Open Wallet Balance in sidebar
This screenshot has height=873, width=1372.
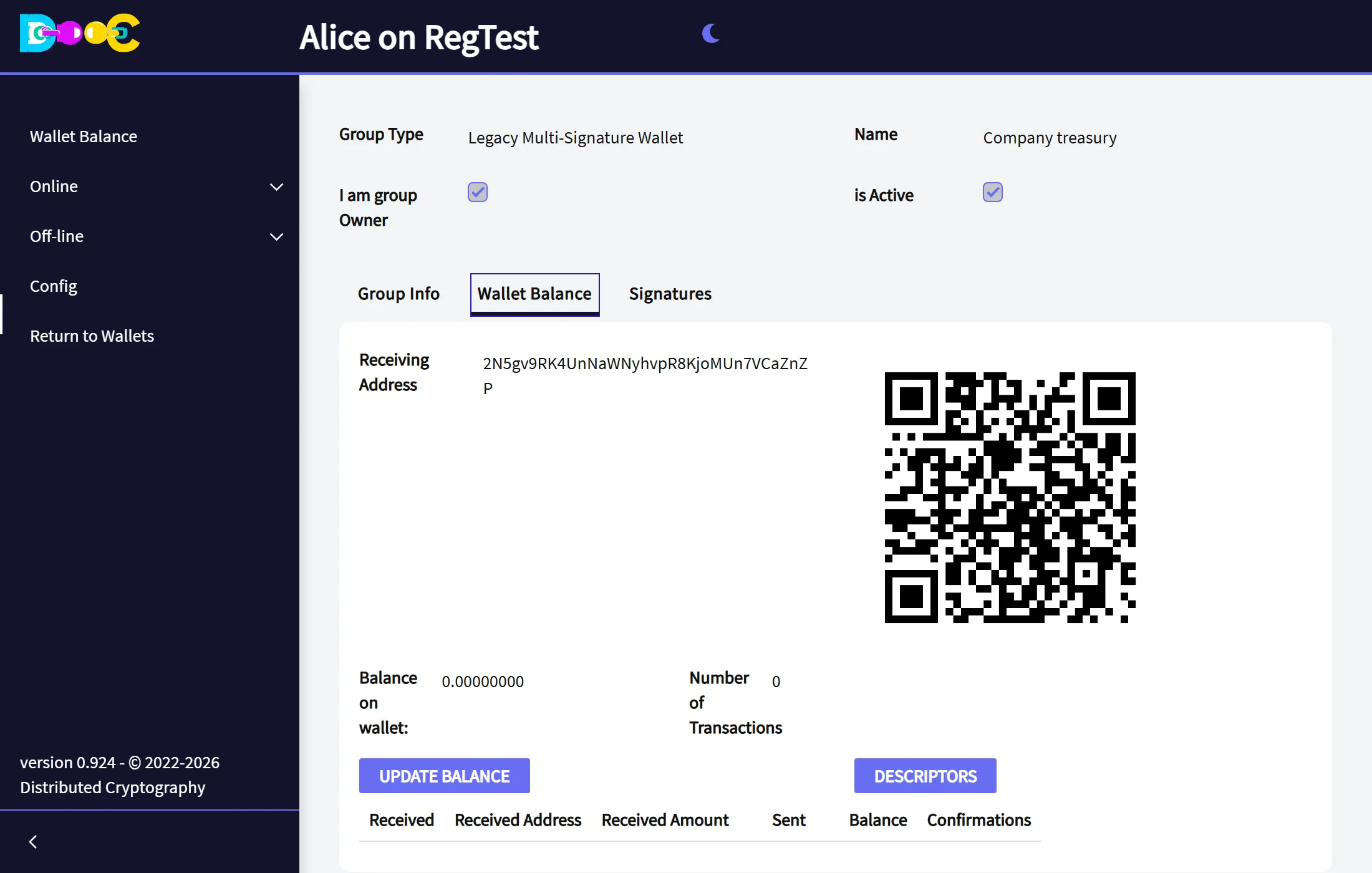(84, 137)
